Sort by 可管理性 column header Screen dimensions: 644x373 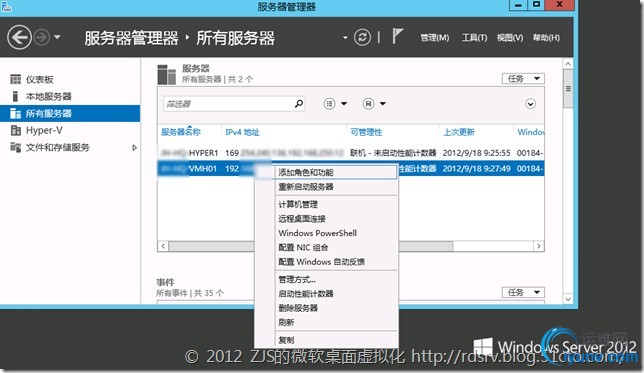point(366,132)
